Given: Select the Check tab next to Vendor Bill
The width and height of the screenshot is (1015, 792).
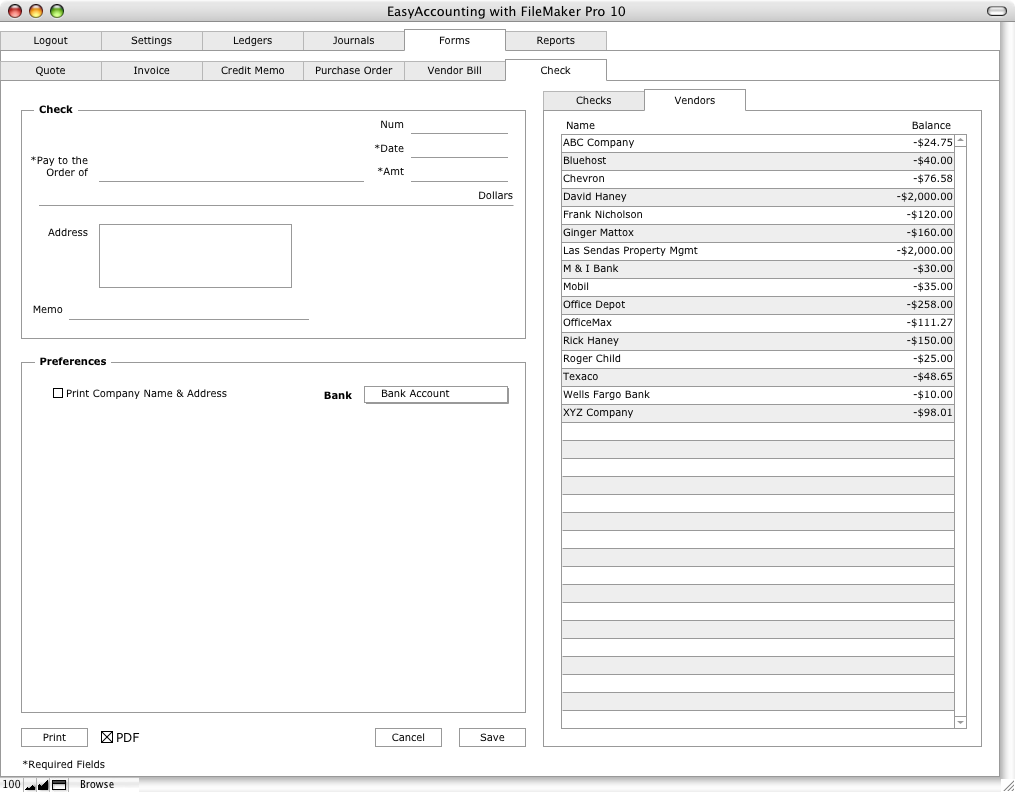Looking at the screenshot, I should click(555, 71).
